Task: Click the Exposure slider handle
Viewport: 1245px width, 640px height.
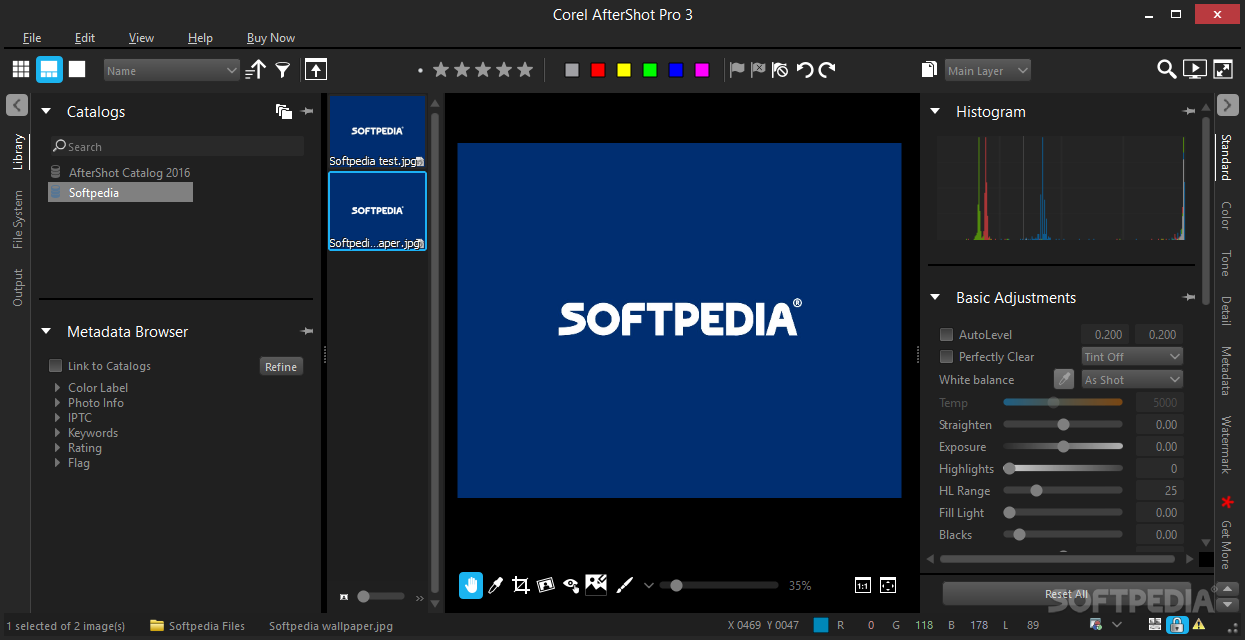Action: pos(1063,447)
